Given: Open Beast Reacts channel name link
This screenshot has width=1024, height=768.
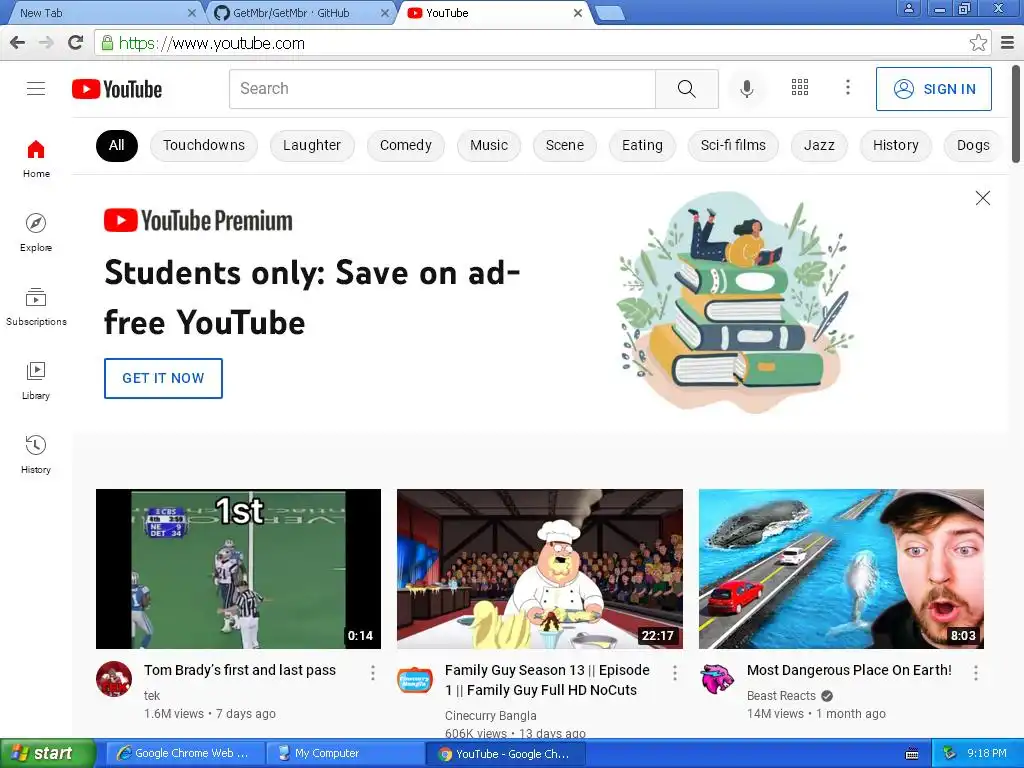Looking at the screenshot, I should (781, 696).
